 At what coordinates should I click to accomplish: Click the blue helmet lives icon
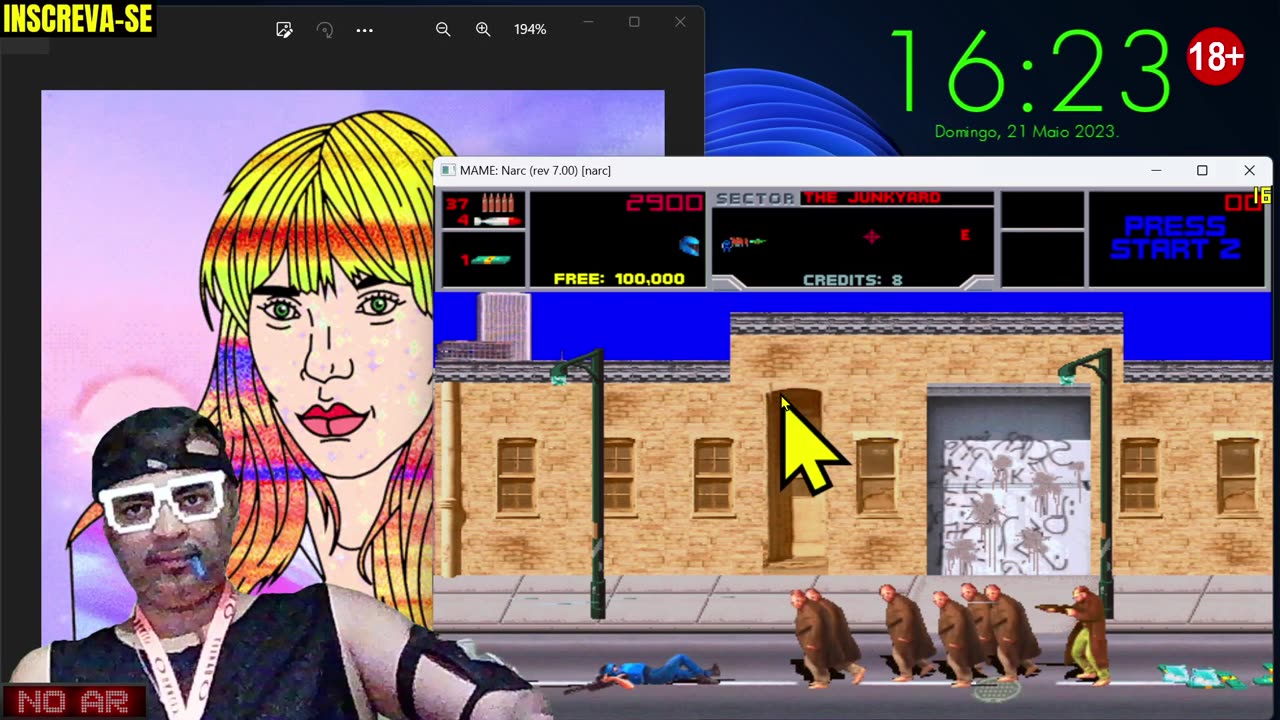688,245
